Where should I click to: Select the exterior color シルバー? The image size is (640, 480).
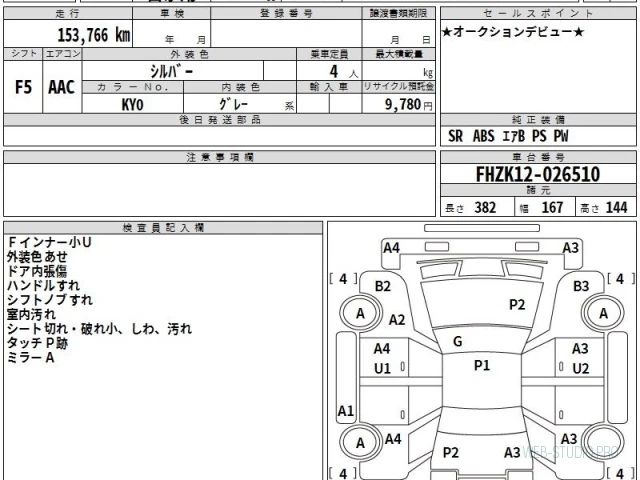pos(172,71)
